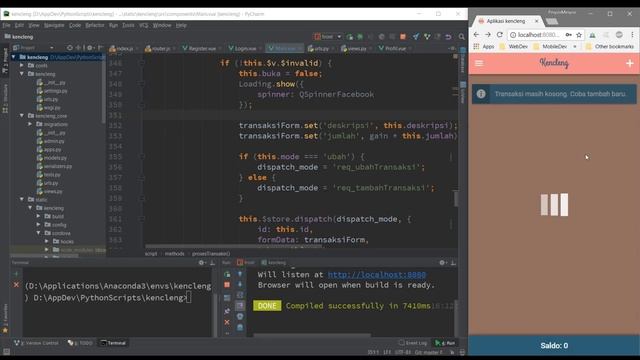Screen dimensions: 640x360
Task: Open the http://localhost:8080 link in Run output
Action: (377, 275)
